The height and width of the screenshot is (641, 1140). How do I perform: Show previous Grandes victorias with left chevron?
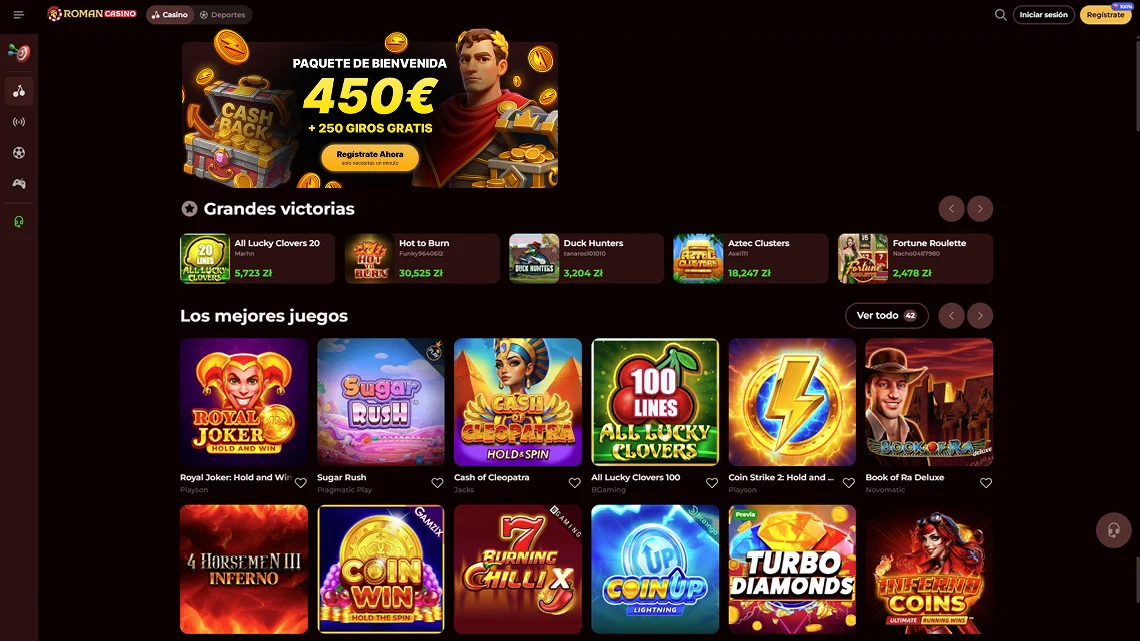click(951, 209)
